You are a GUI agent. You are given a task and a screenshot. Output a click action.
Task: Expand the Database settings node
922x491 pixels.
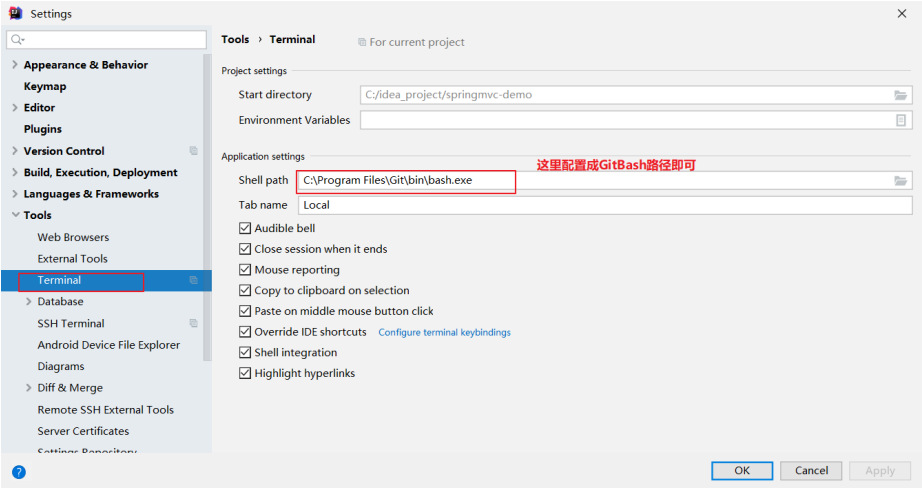pos(28,302)
